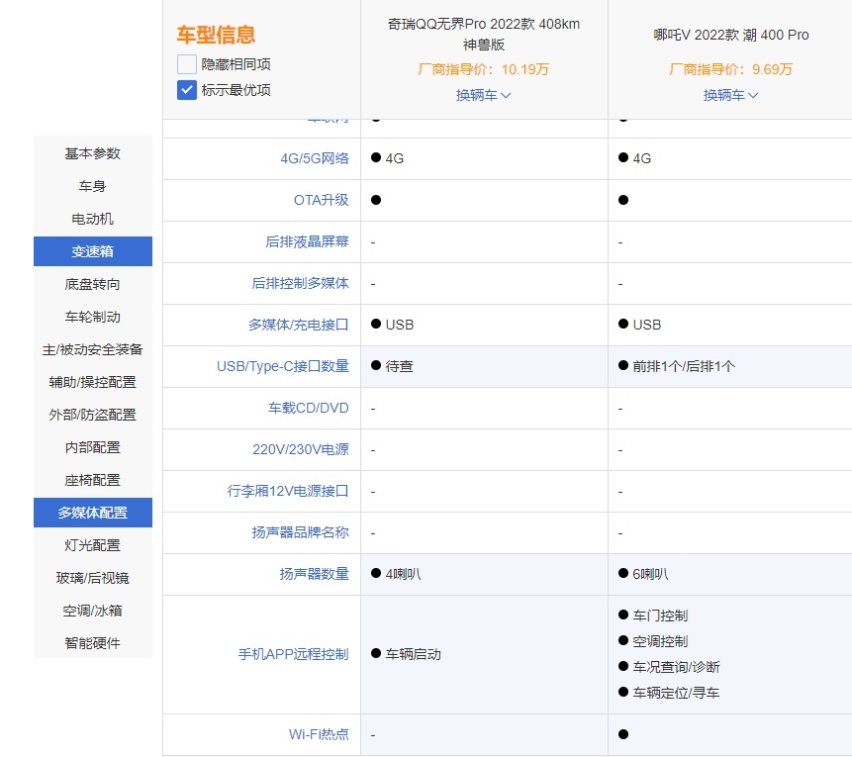This screenshot has width=852, height=757.
Task: Click the 车况查询/诊断 entry
Action: point(676,667)
